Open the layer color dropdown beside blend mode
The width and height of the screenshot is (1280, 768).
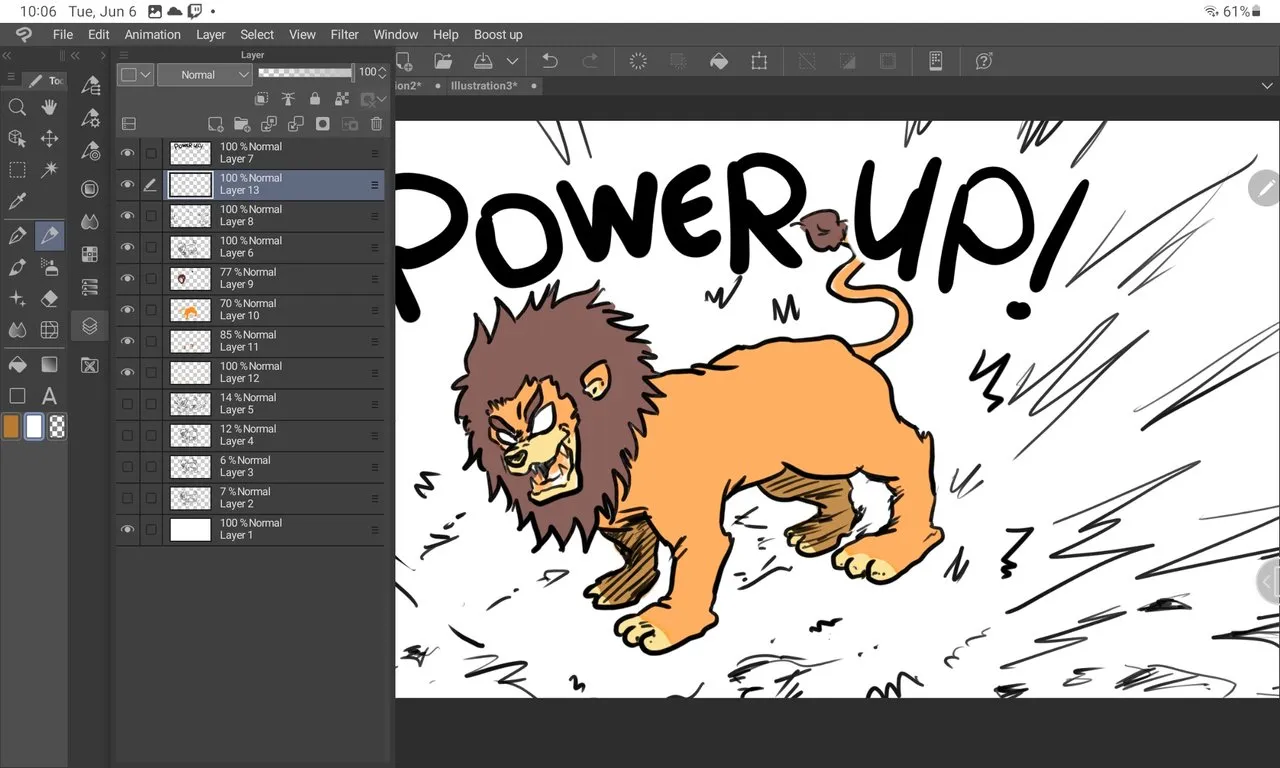135,74
